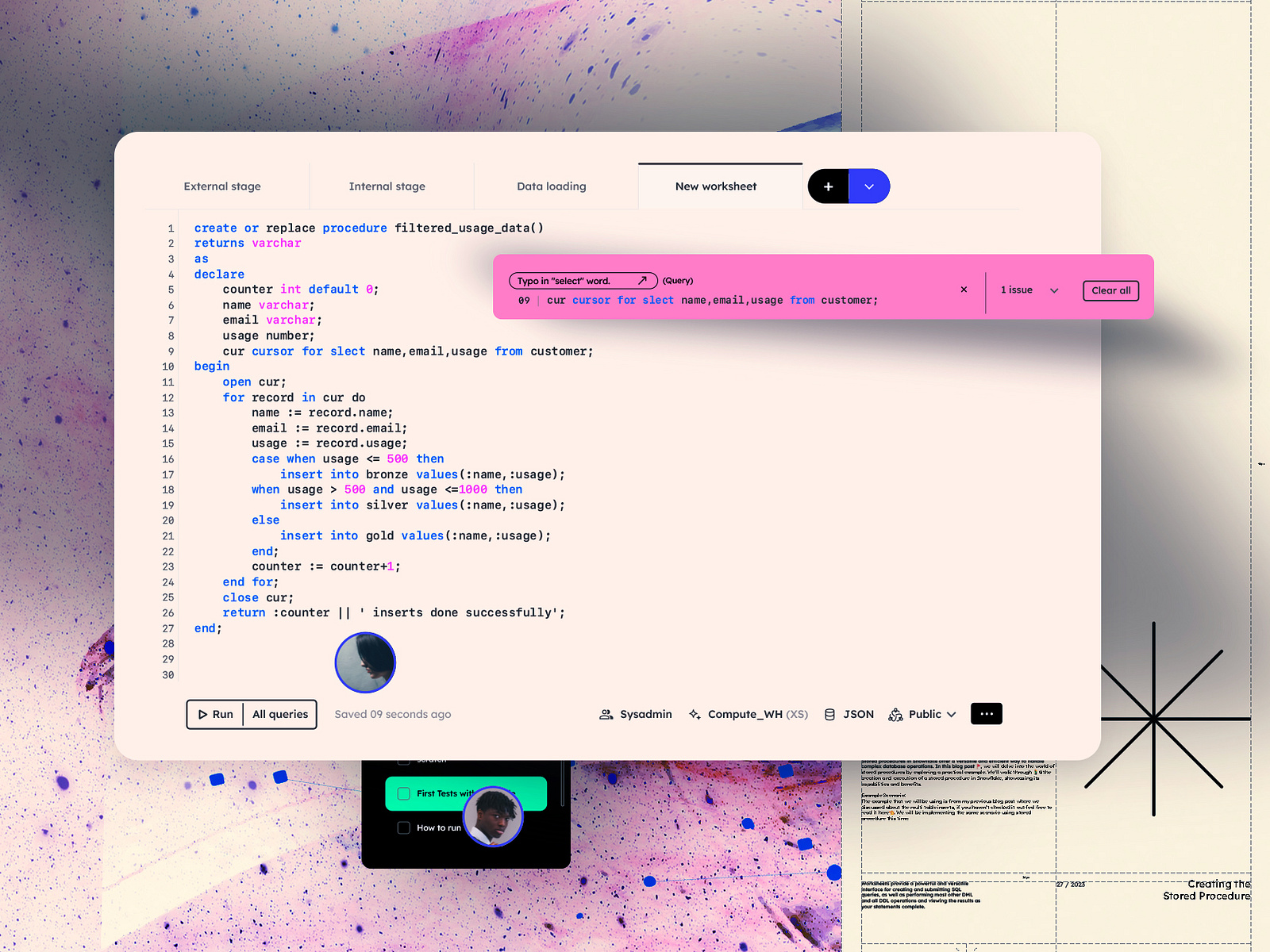Click the user avatar below the code
Image resolution: width=1270 pixels, height=952 pixels.
(x=365, y=662)
